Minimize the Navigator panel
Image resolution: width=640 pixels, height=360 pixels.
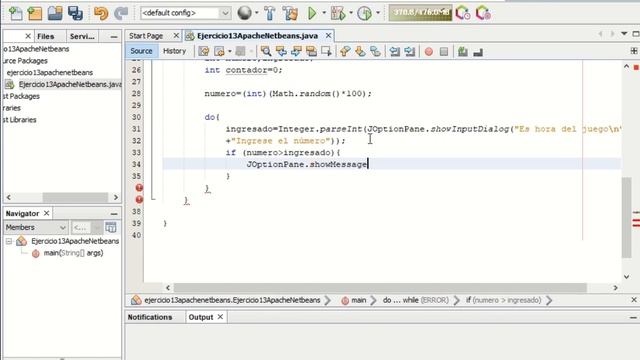point(114,213)
